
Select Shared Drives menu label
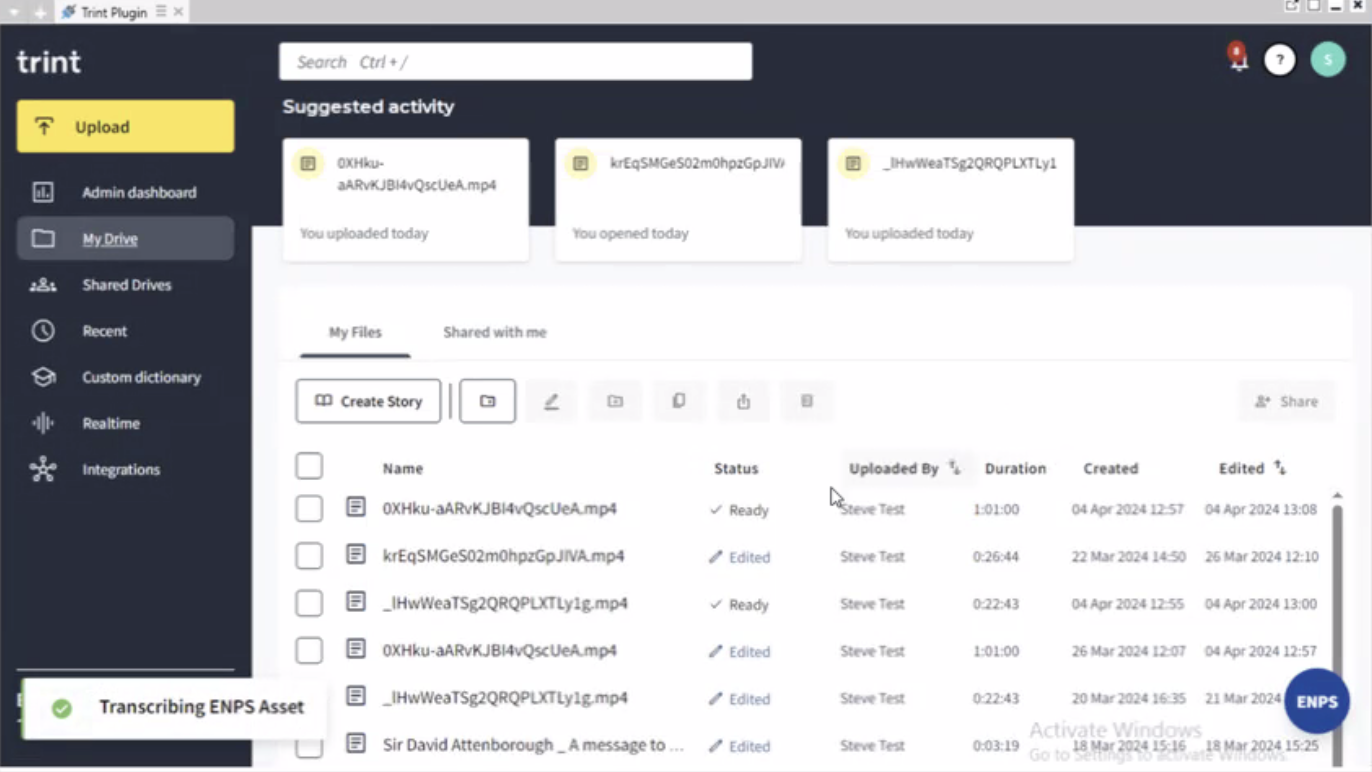(127, 285)
